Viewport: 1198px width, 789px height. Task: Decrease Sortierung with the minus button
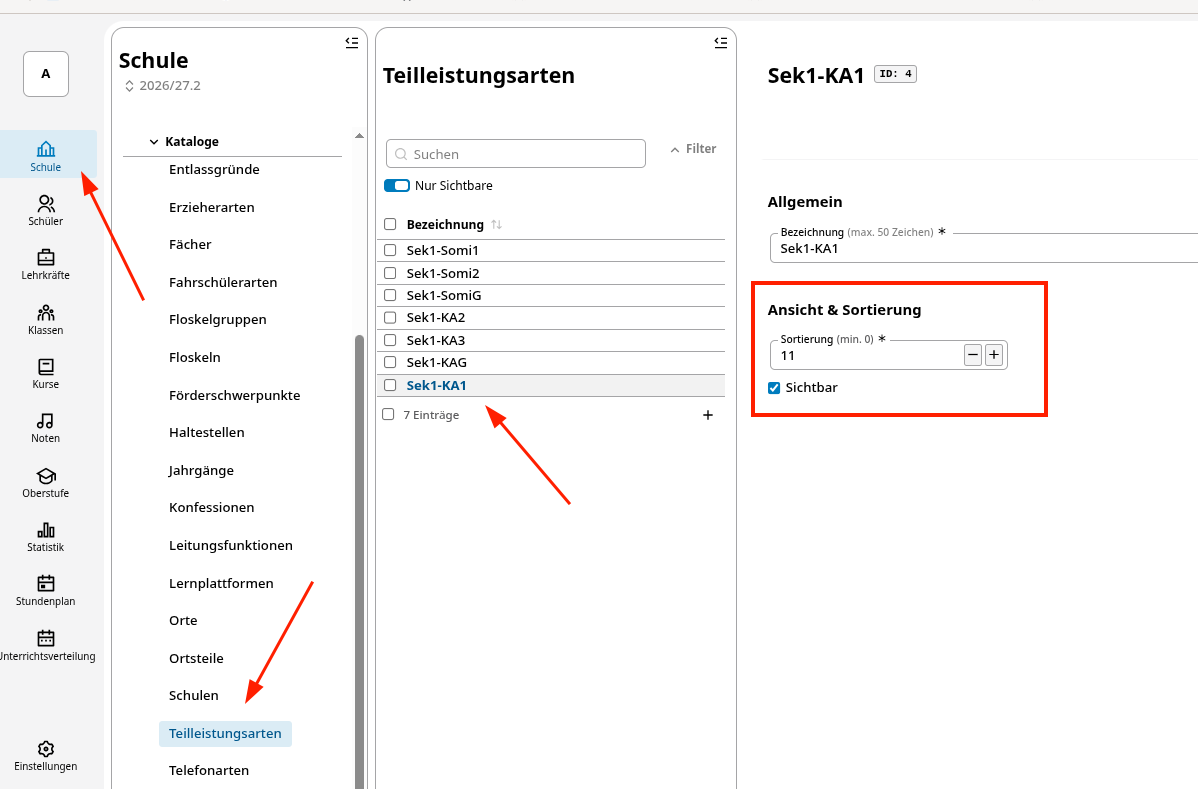point(973,354)
